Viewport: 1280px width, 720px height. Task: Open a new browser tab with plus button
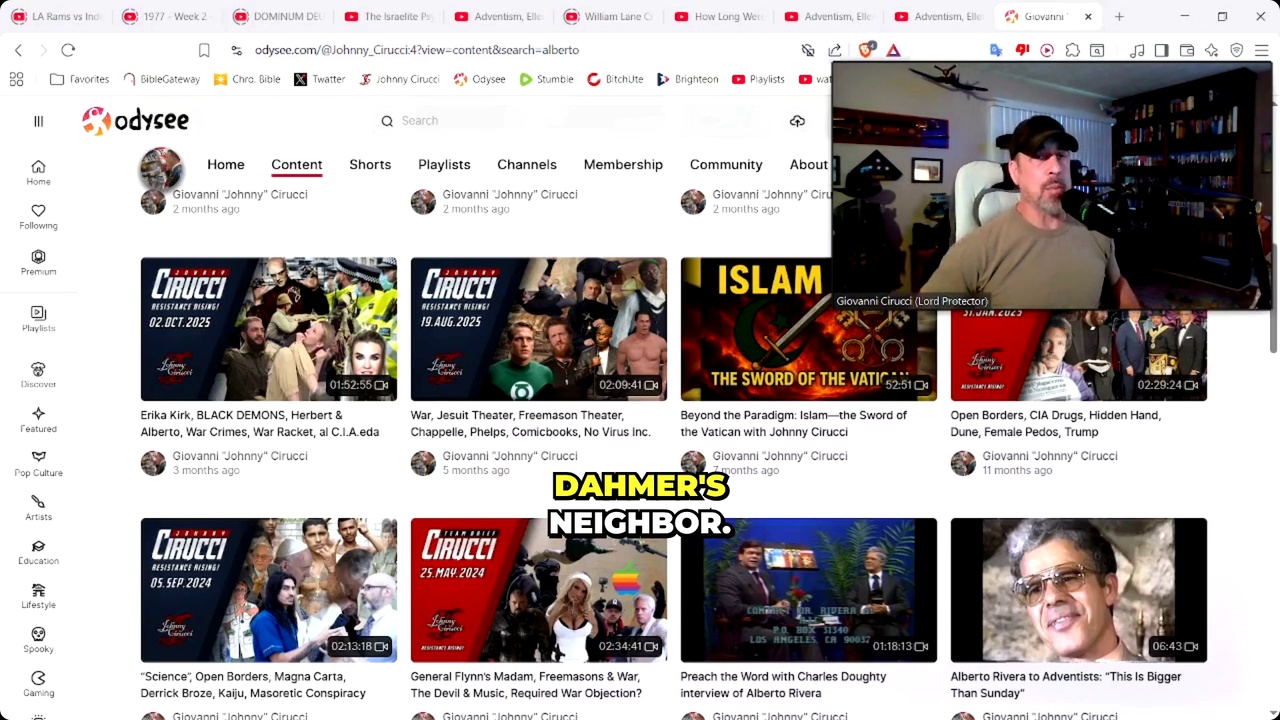tap(1119, 17)
